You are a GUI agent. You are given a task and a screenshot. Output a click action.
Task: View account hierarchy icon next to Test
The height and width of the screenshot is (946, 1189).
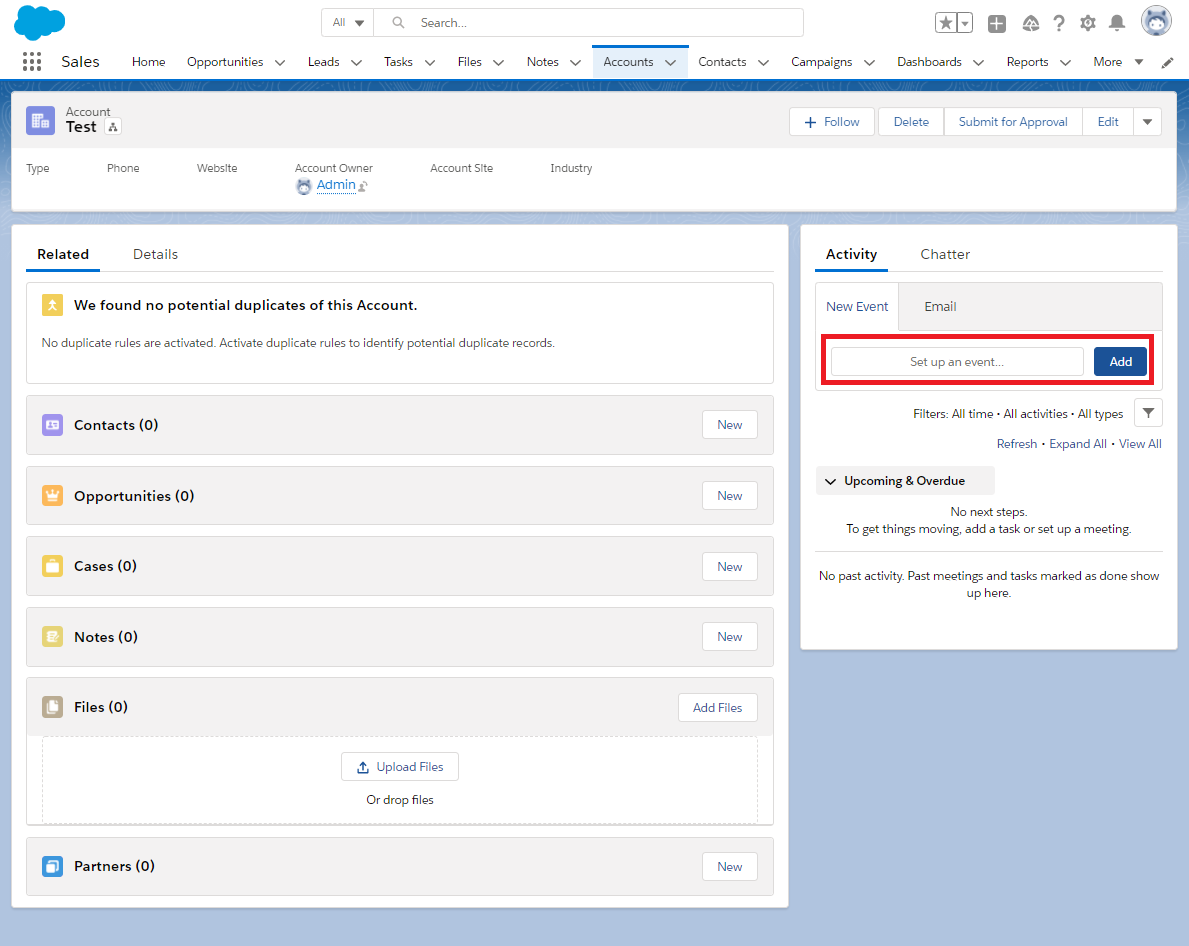pos(113,127)
